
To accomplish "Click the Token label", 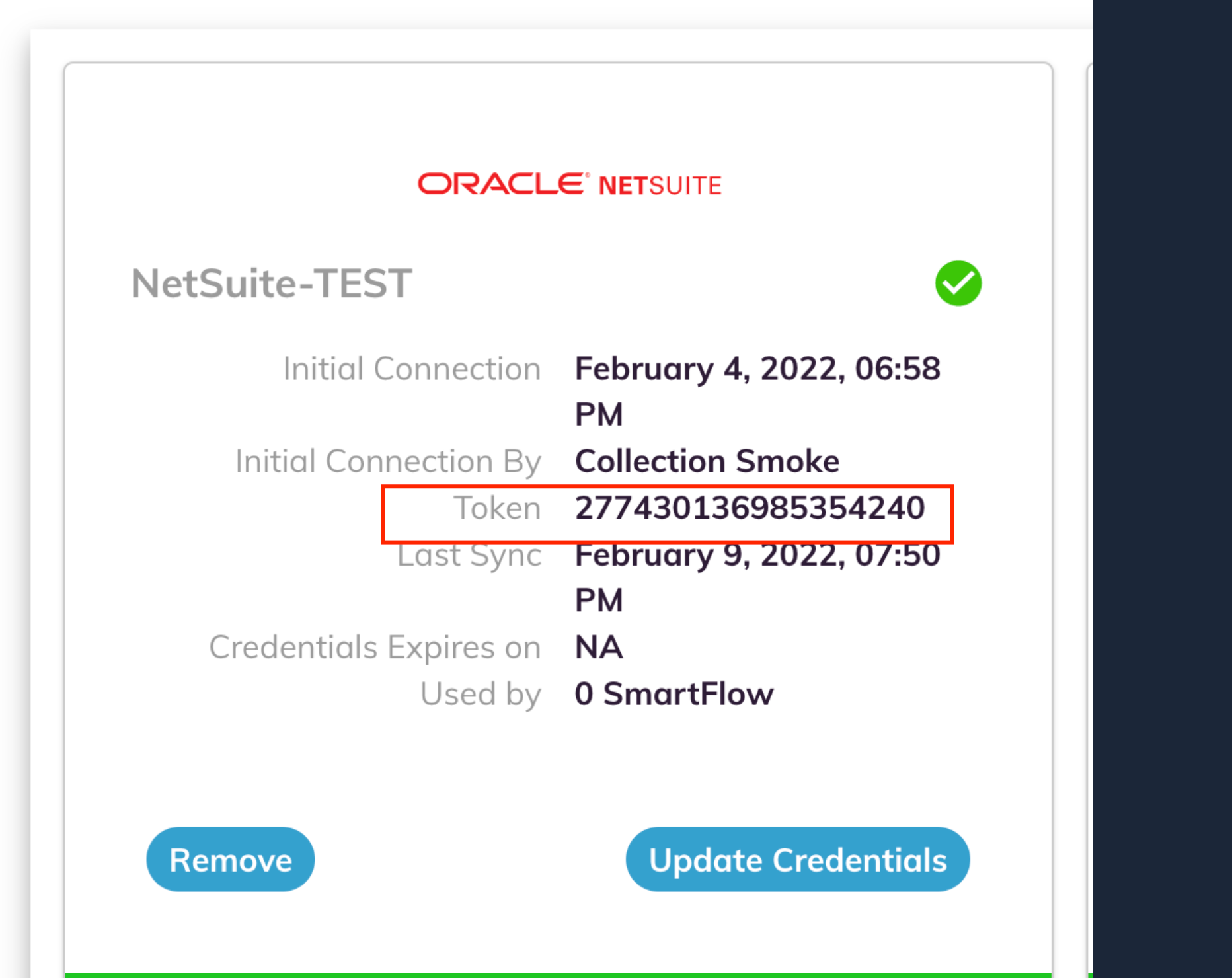I will tap(497, 508).
